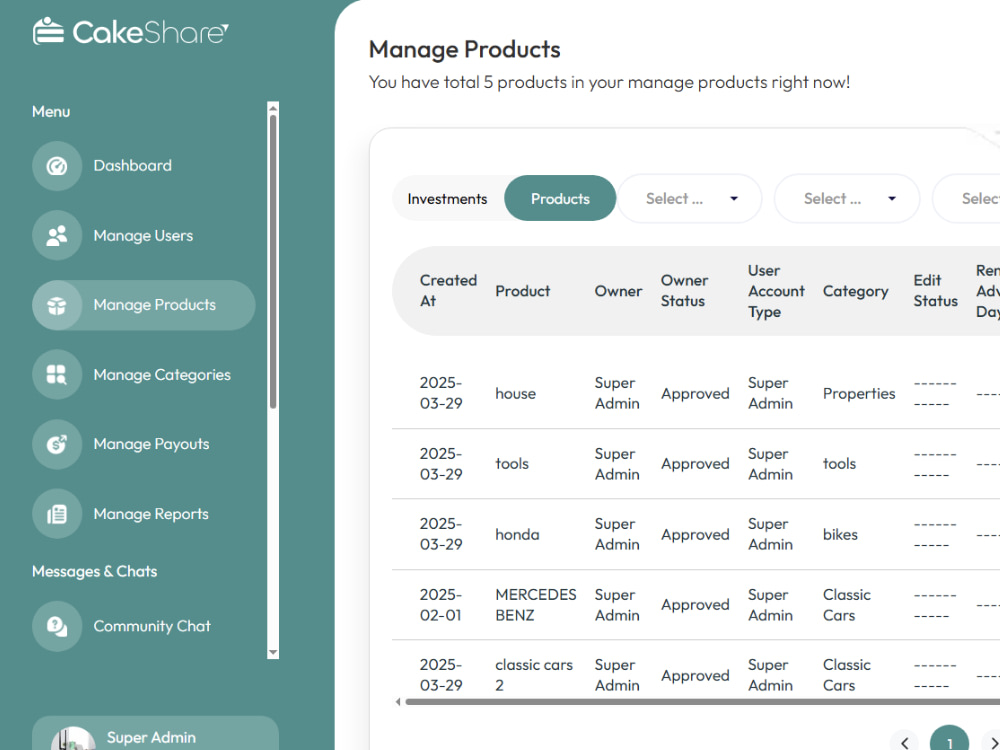Expand the first Select dropdown filter
This screenshot has height=750, width=1000.
click(x=689, y=198)
